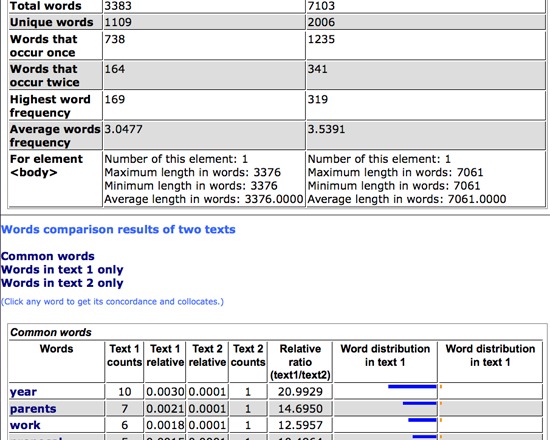Viewport: 550px width, 440px height.
Task: Select relative ratio value 20.9929
Action: coord(300,392)
